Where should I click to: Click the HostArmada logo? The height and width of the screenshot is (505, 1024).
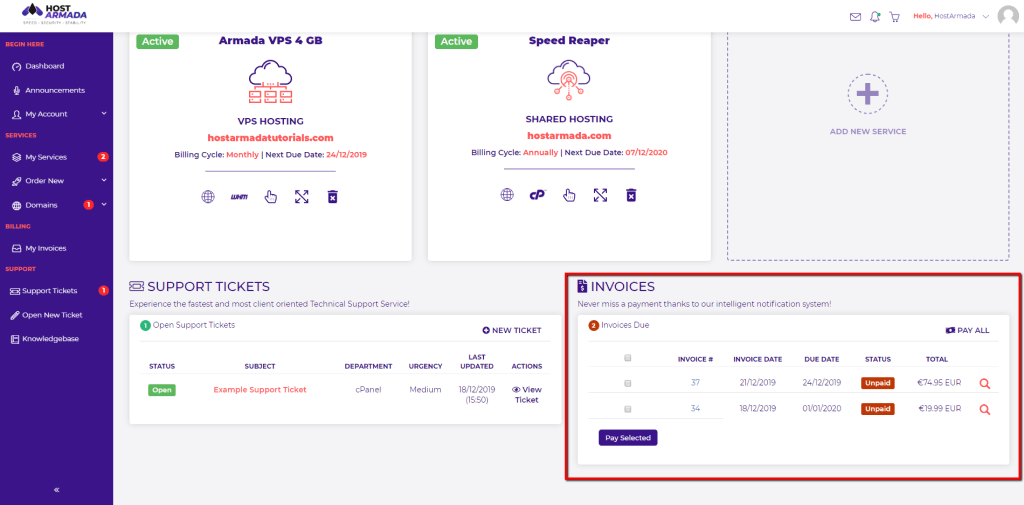click(x=54, y=14)
